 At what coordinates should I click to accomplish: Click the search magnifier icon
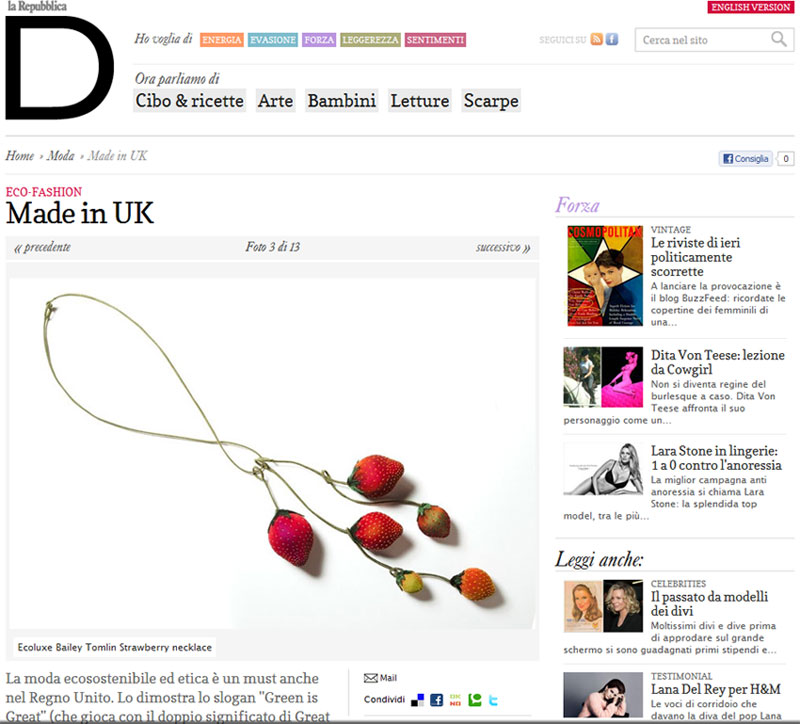(x=779, y=39)
